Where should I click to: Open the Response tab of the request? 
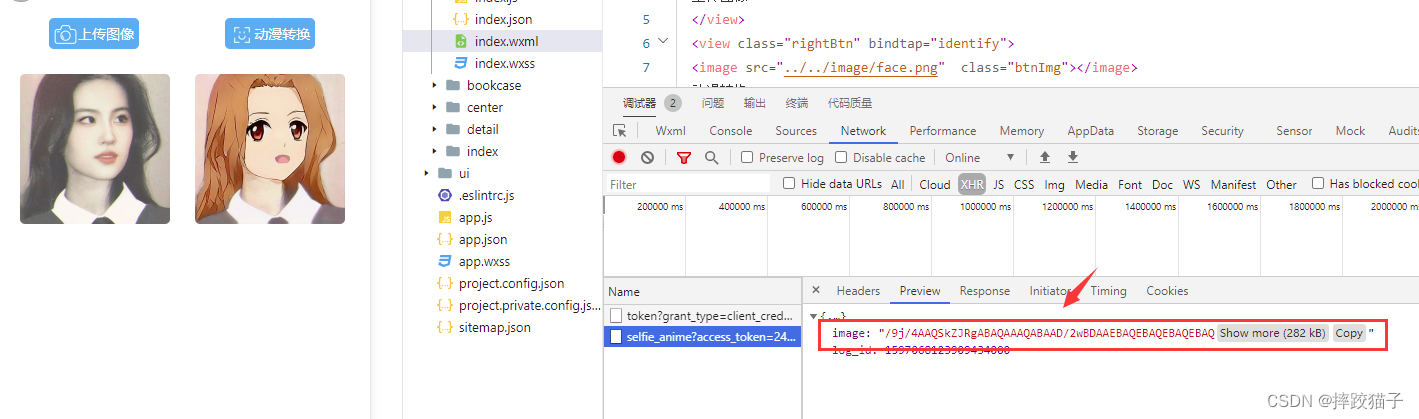point(985,291)
